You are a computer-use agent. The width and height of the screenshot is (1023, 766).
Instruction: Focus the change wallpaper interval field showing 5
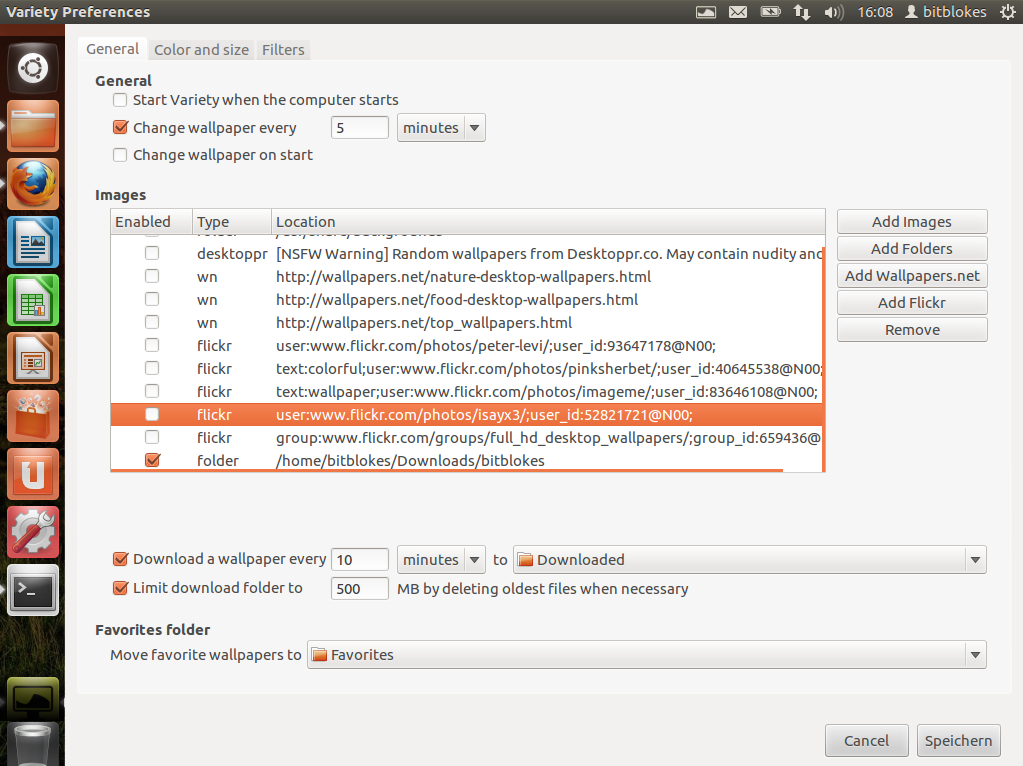point(359,128)
